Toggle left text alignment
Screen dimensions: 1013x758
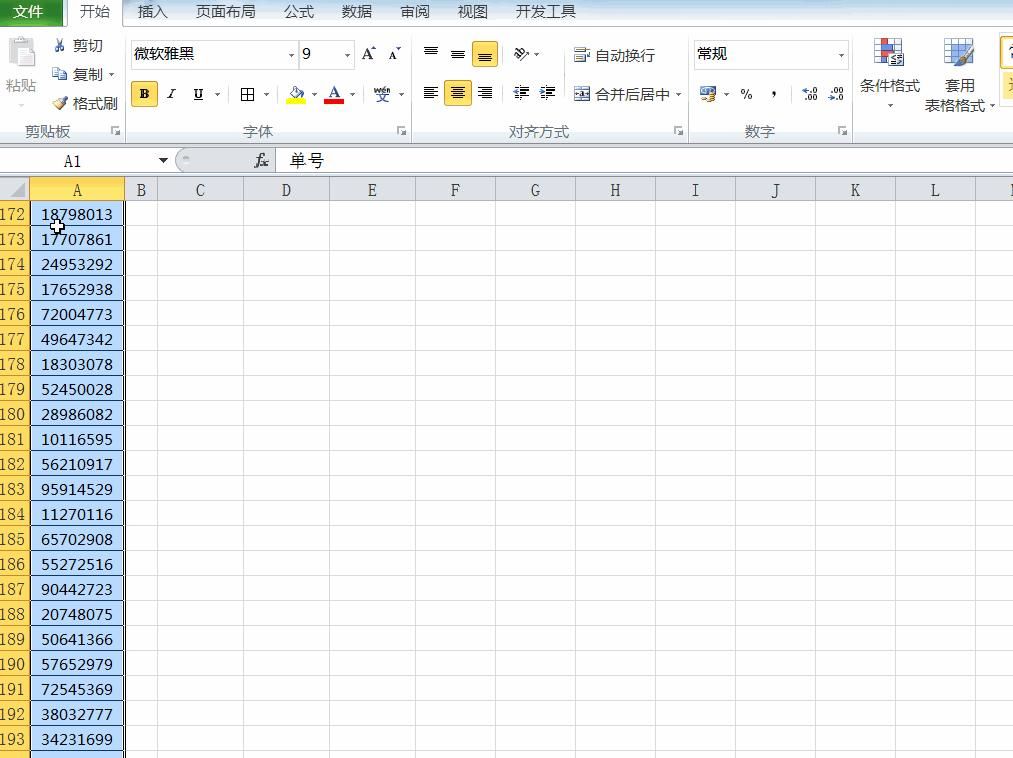coord(431,93)
